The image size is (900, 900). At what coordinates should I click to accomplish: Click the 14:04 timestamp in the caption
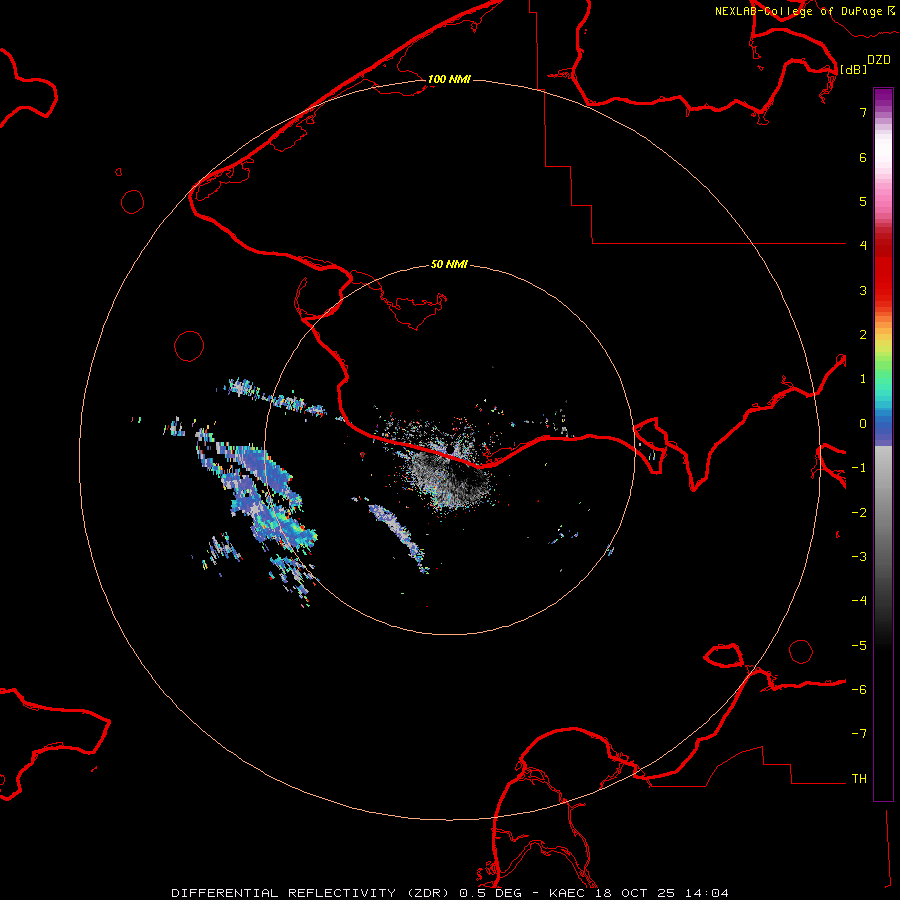(709, 893)
